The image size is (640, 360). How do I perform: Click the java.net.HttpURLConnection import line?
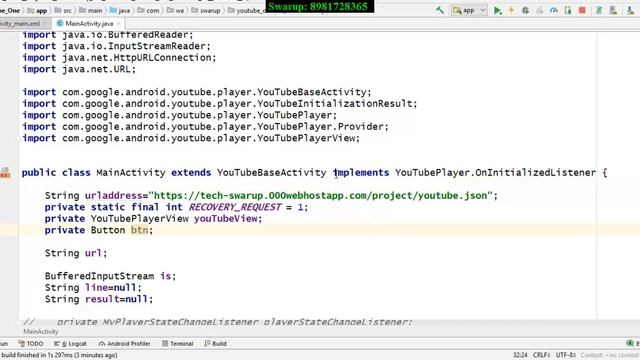(x=119, y=58)
